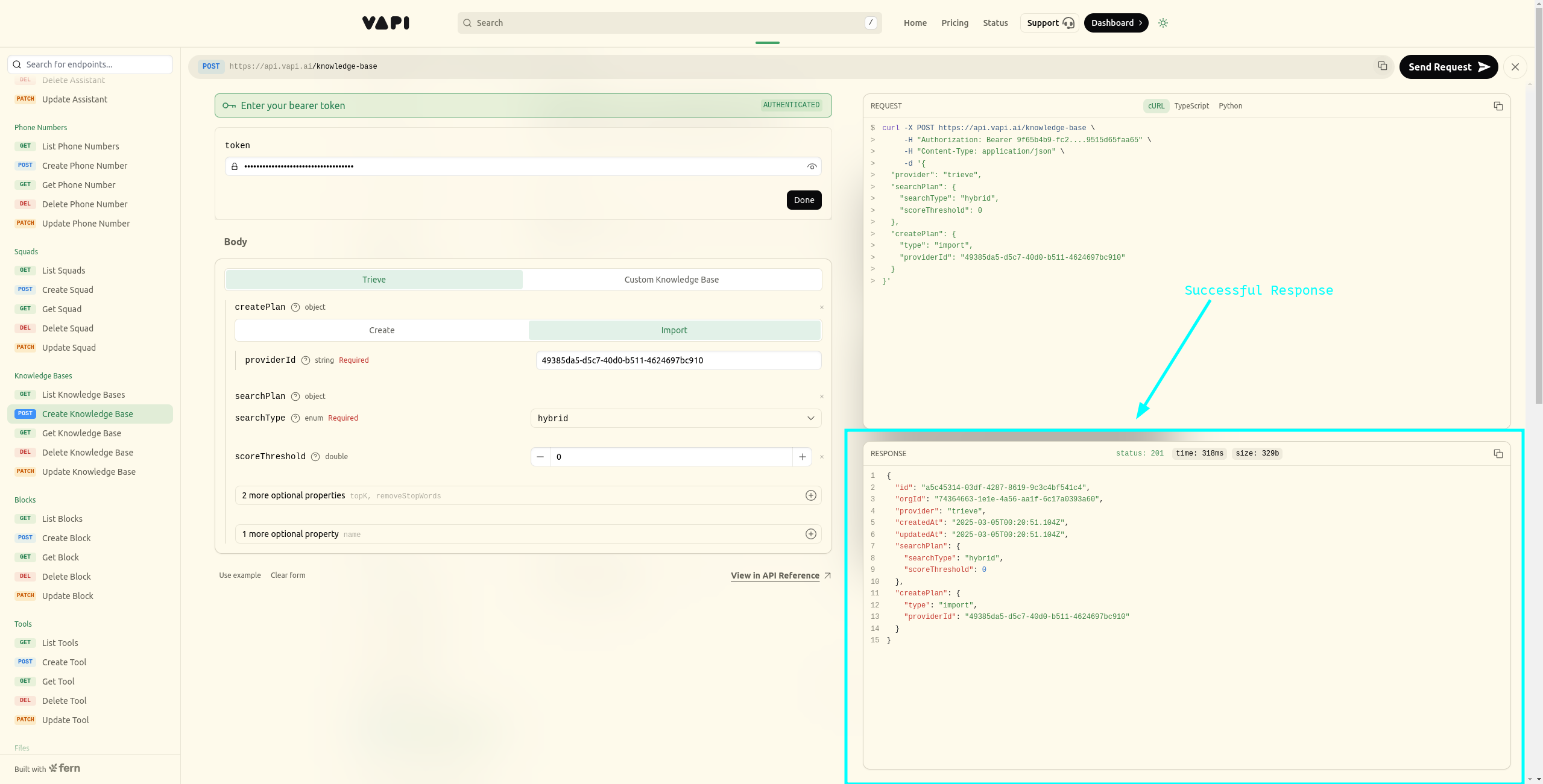This screenshot has width=1543, height=784.
Task: Open Update Assistant endpoint
Action: 90,99
